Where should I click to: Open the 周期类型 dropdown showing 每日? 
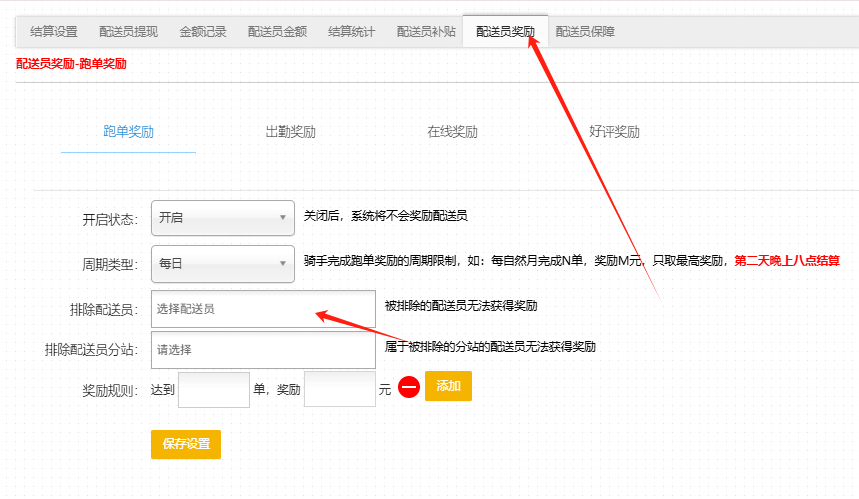[222, 263]
